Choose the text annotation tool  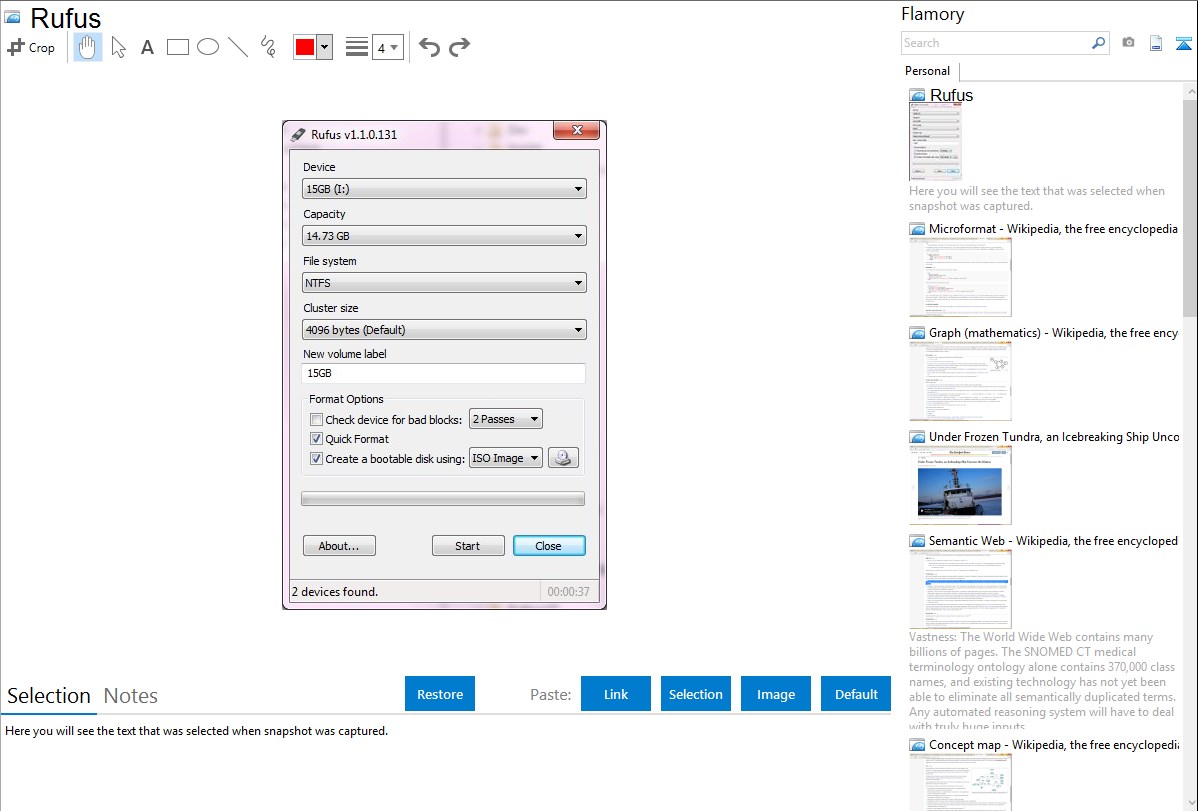pyautogui.click(x=147, y=47)
